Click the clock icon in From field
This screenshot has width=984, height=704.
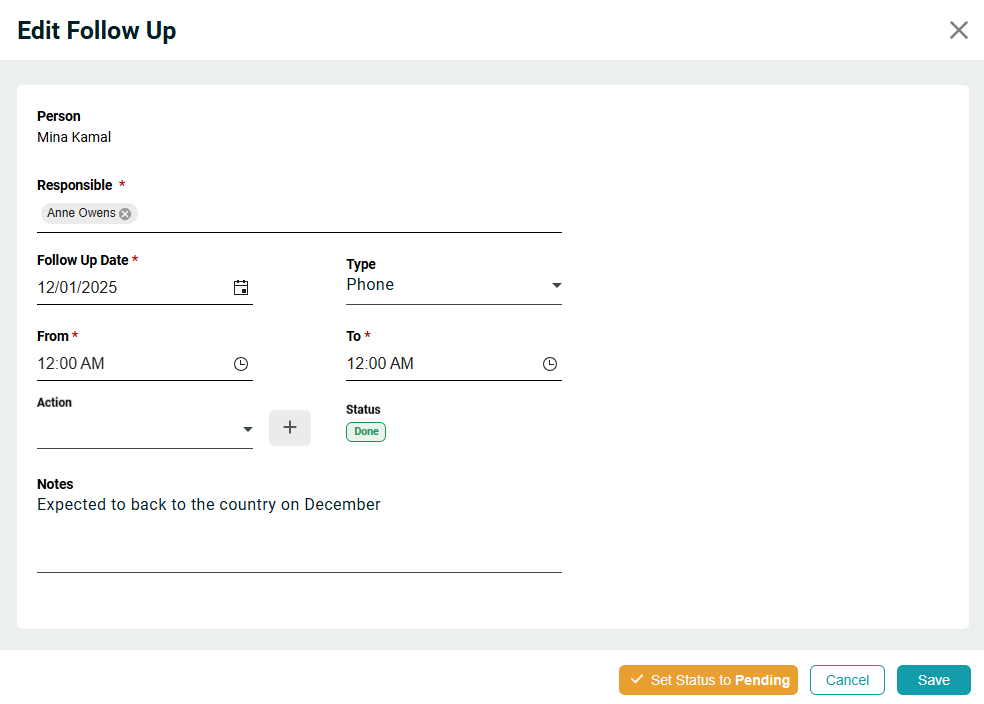coord(241,364)
